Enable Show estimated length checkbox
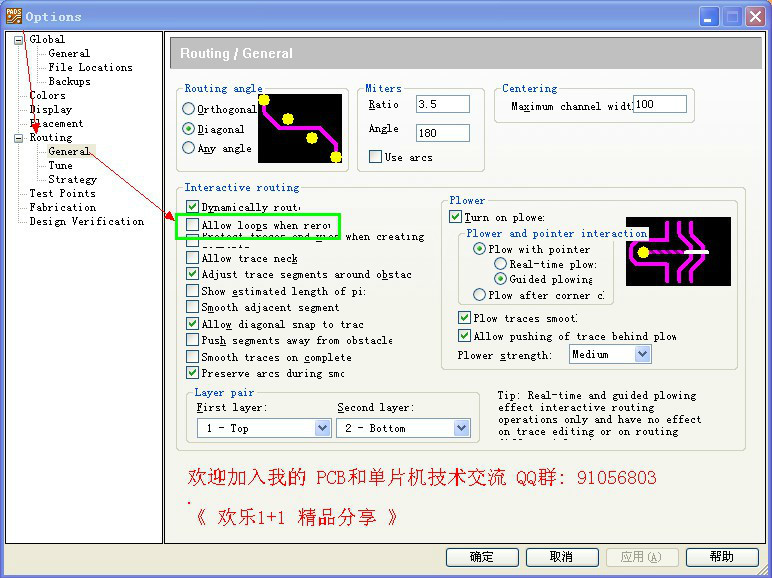 tap(193, 291)
